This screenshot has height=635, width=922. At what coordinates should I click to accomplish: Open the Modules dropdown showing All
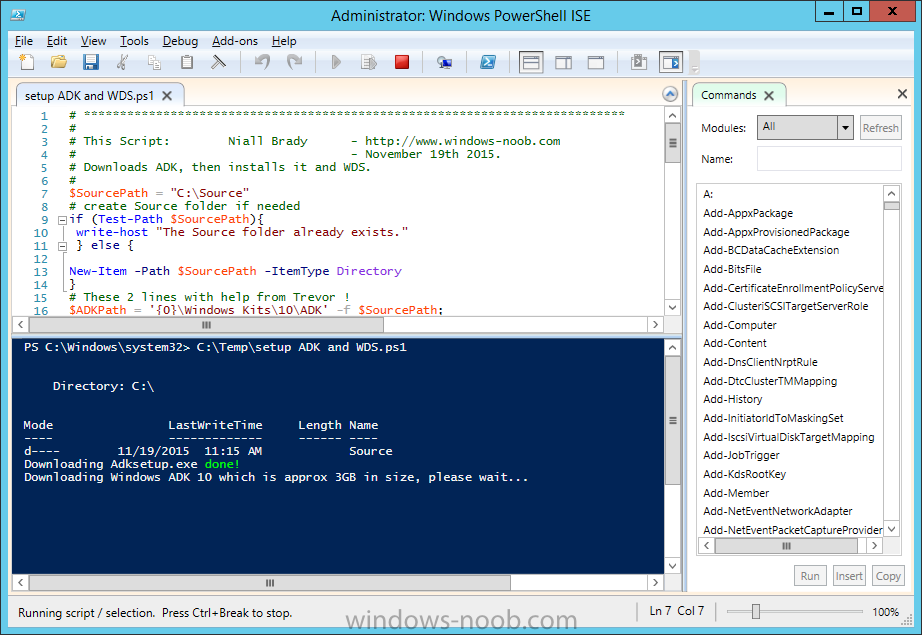click(804, 127)
